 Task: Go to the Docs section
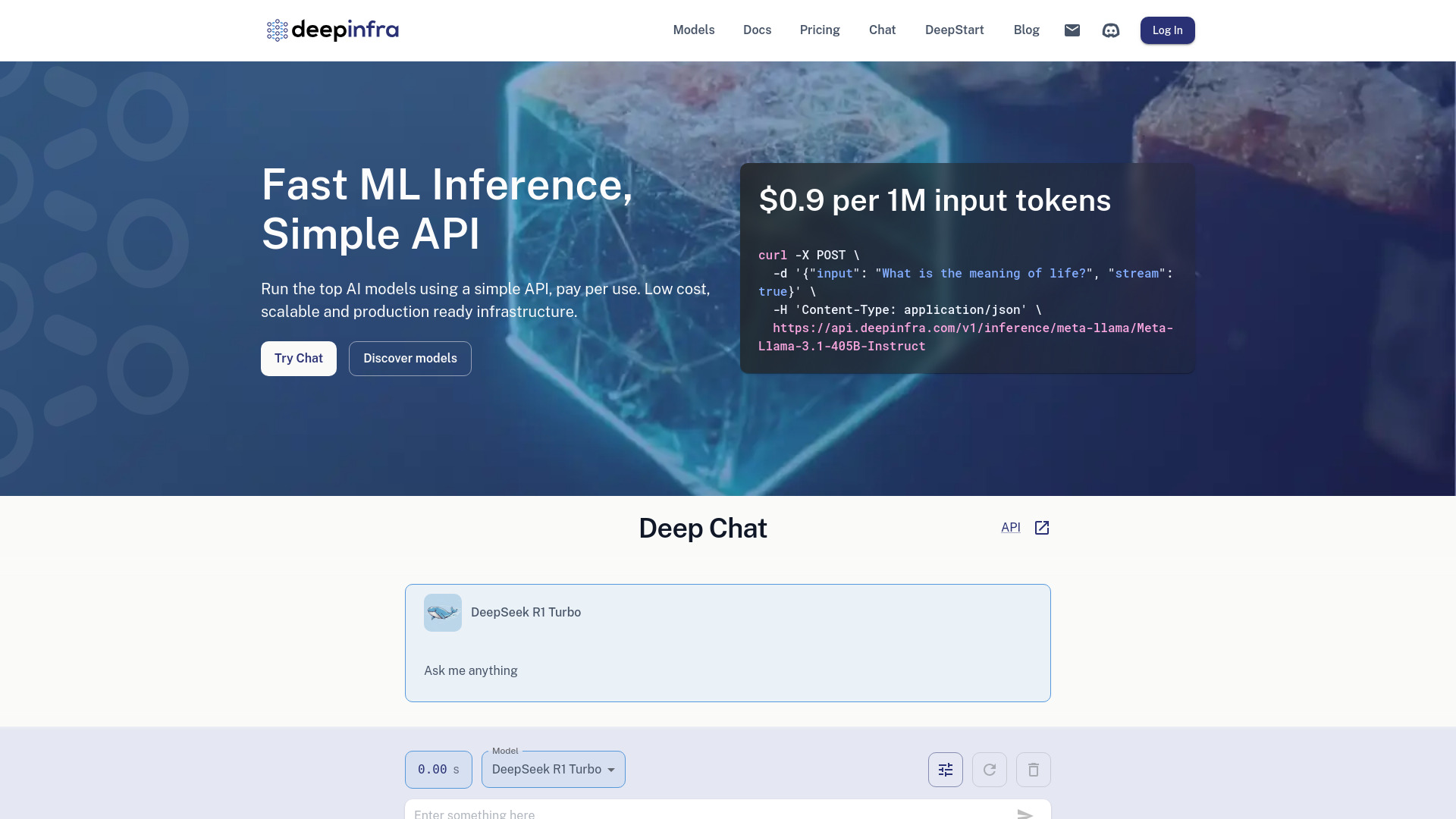pos(757,30)
